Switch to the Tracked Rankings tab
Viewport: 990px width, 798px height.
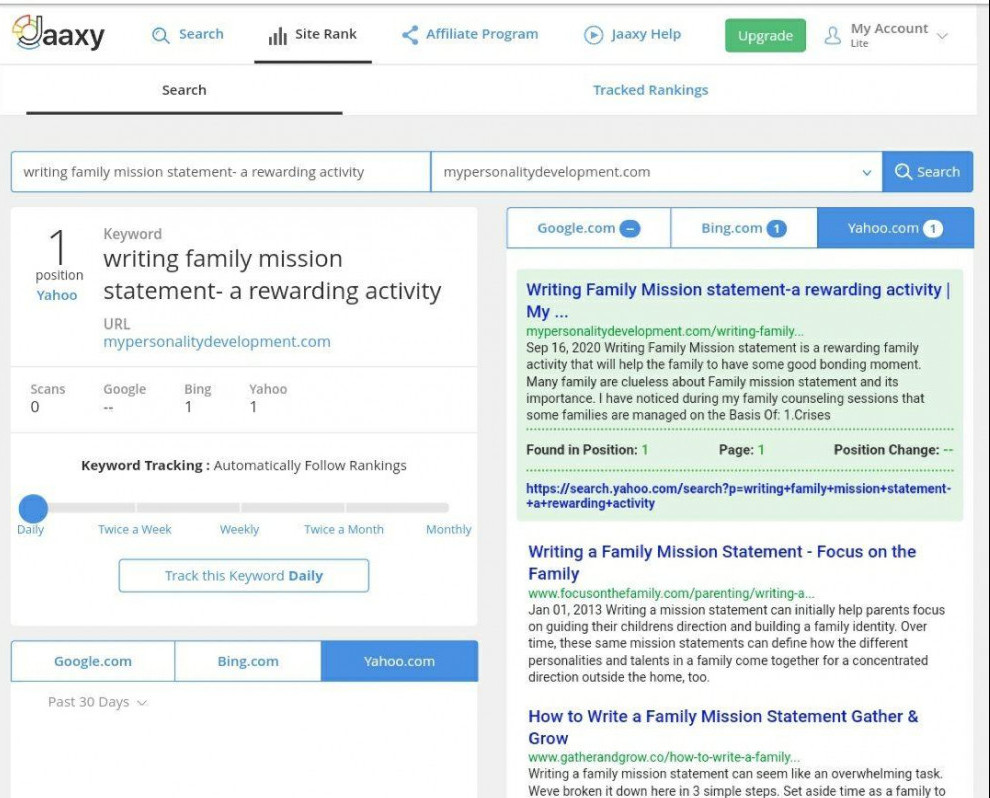[650, 90]
